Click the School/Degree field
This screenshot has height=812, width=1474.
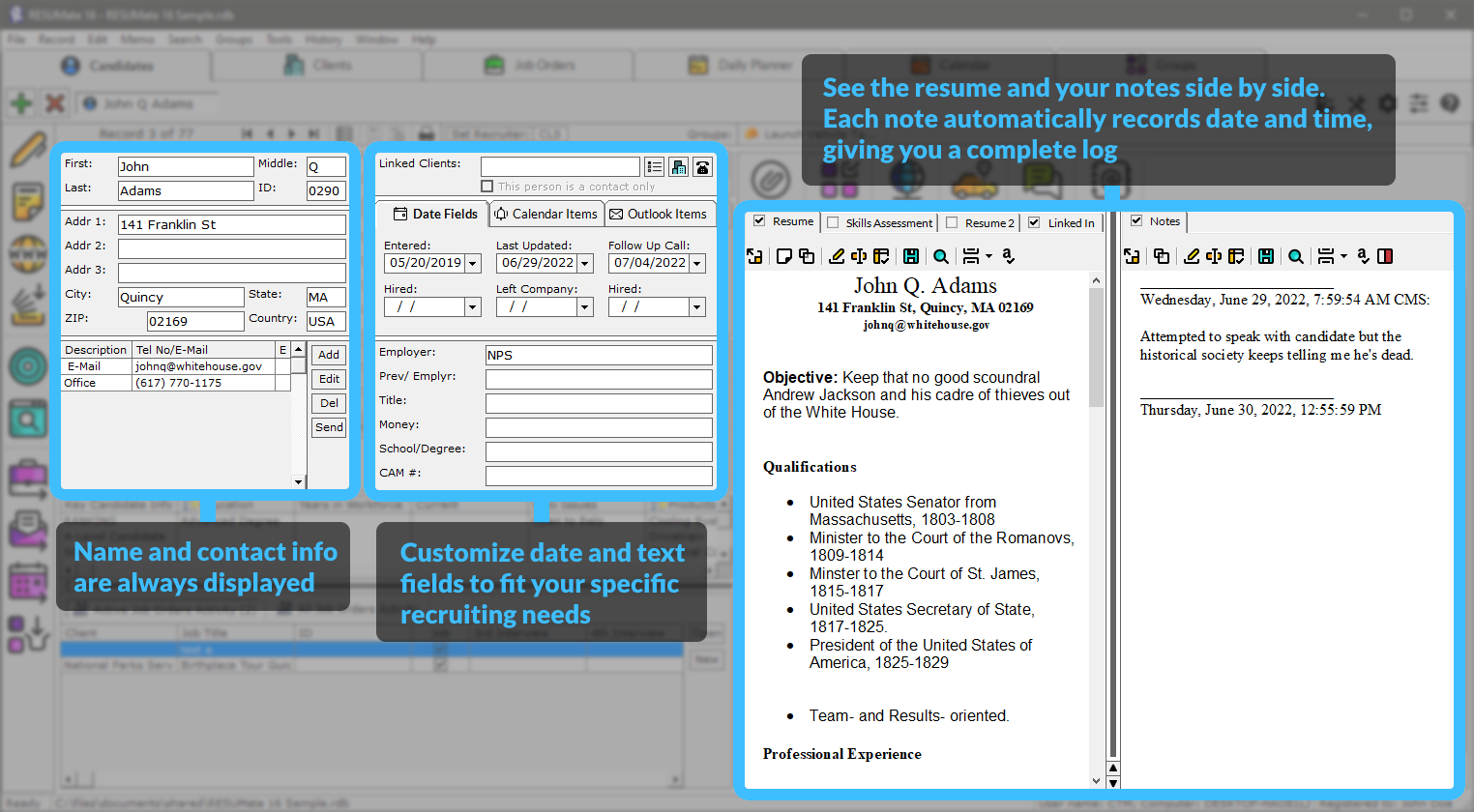click(x=599, y=451)
